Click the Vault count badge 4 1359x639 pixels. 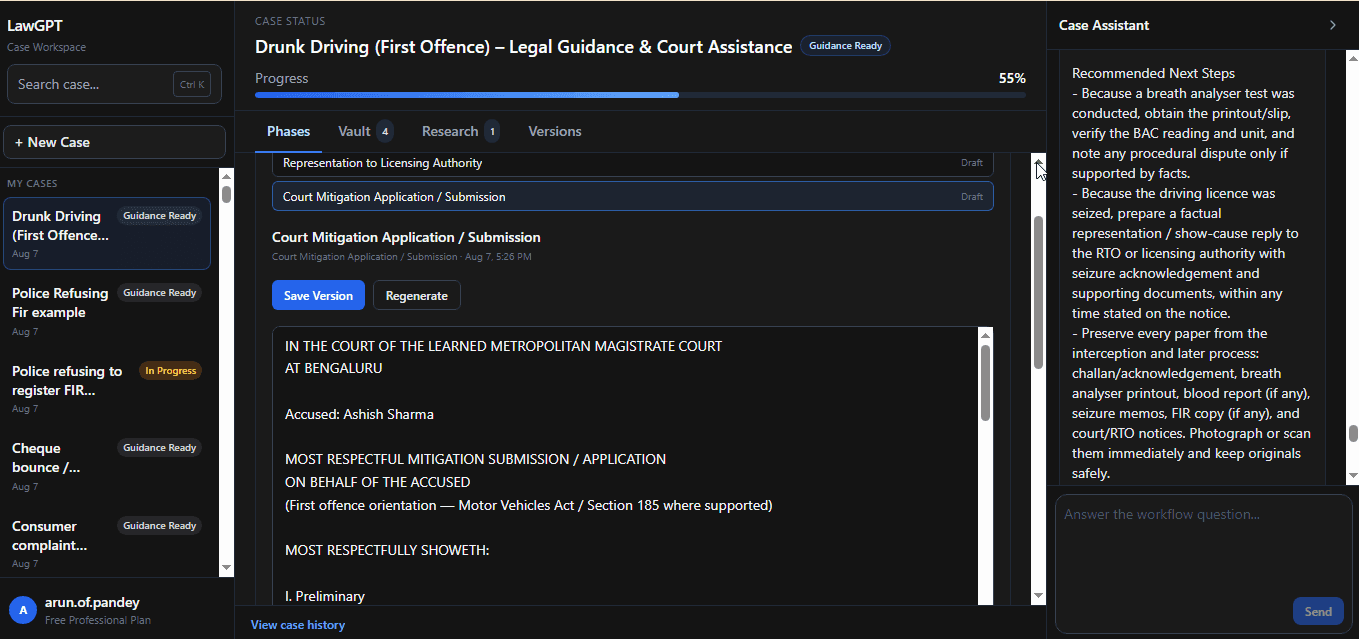385,131
